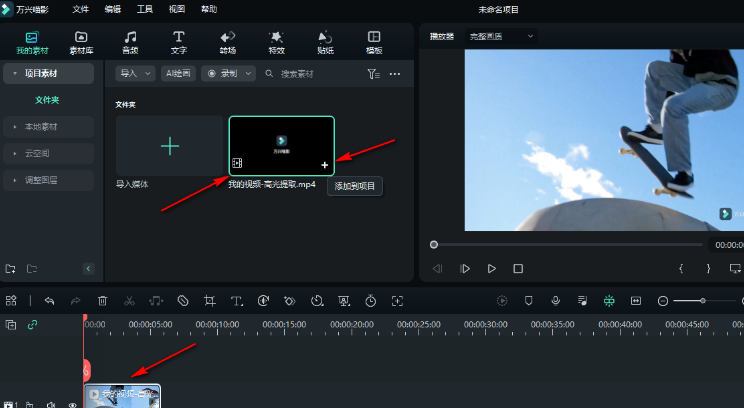Stop the preview playback
744x408 pixels.
click(x=518, y=269)
